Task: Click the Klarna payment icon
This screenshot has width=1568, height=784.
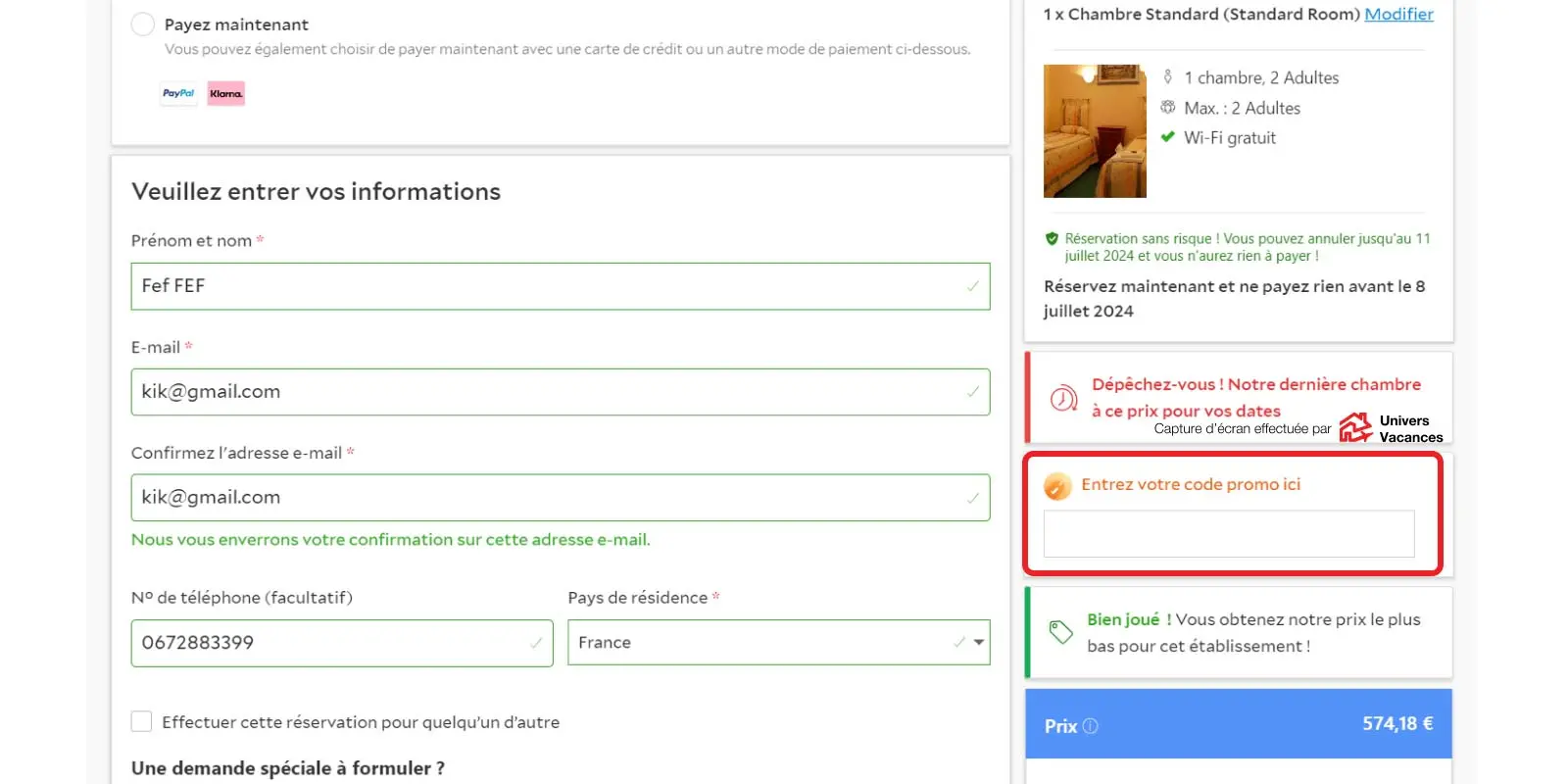Action: 225,93
